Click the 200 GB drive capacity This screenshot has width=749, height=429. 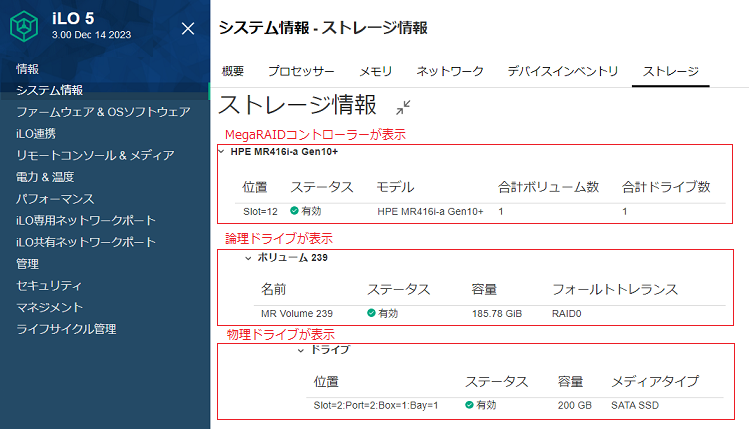[575, 405]
